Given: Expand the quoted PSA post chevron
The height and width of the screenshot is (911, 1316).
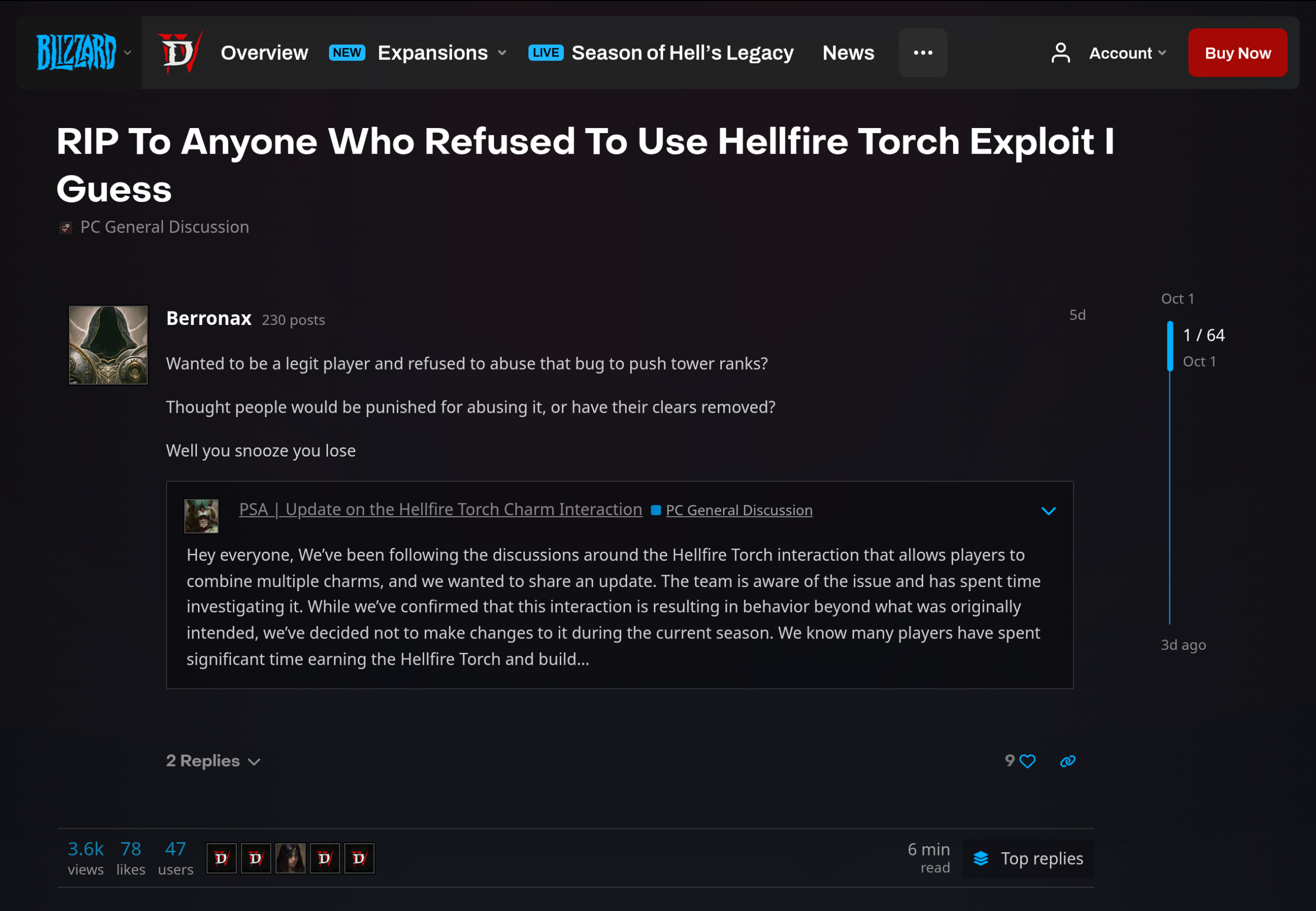Looking at the screenshot, I should (x=1048, y=511).
